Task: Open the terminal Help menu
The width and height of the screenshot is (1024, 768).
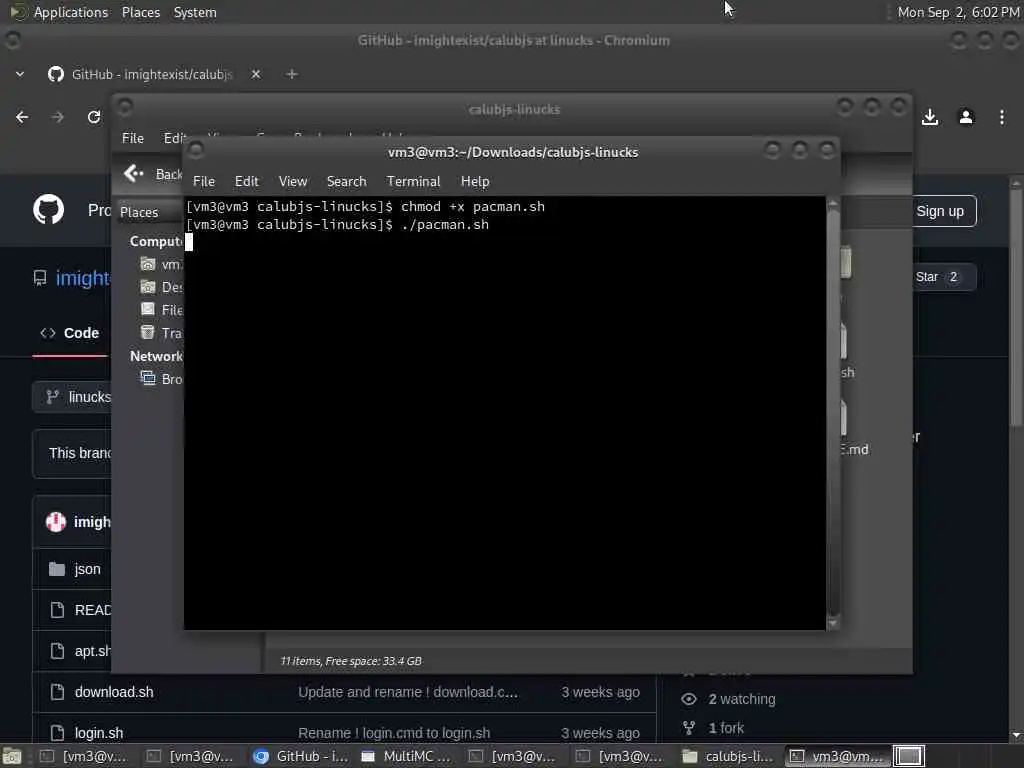Action: [x=475, y=182]
